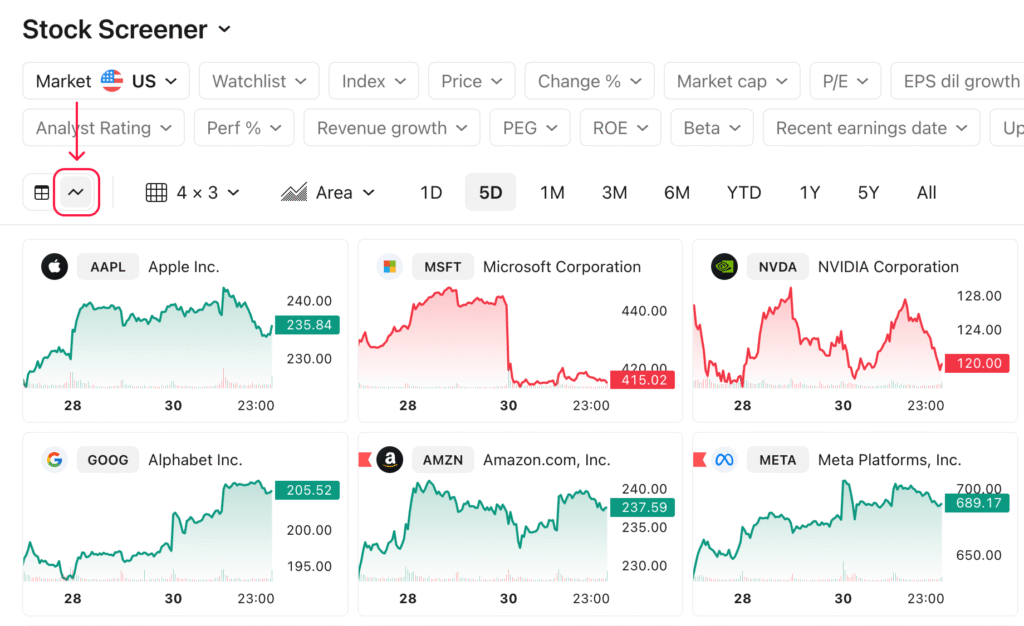
Task: Click the NVIDIA logo icon
Action: (x=724, y=266)
